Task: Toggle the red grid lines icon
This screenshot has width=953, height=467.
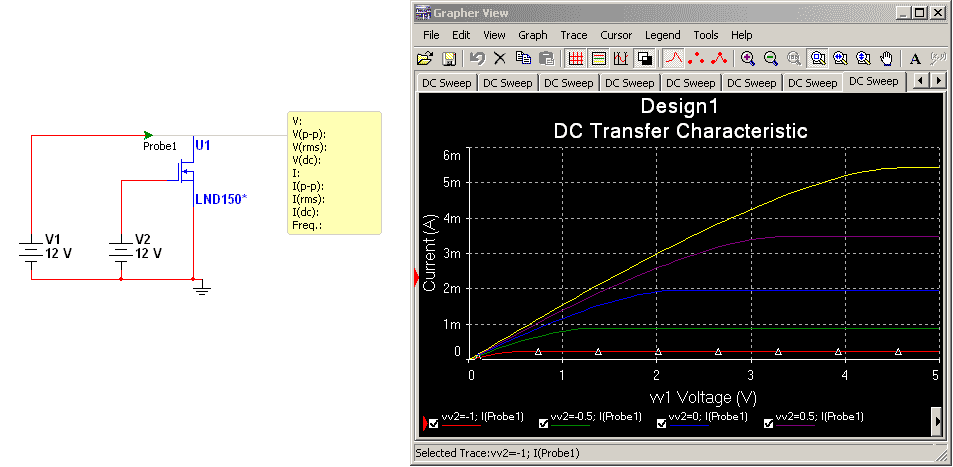Action: [576, 58]
